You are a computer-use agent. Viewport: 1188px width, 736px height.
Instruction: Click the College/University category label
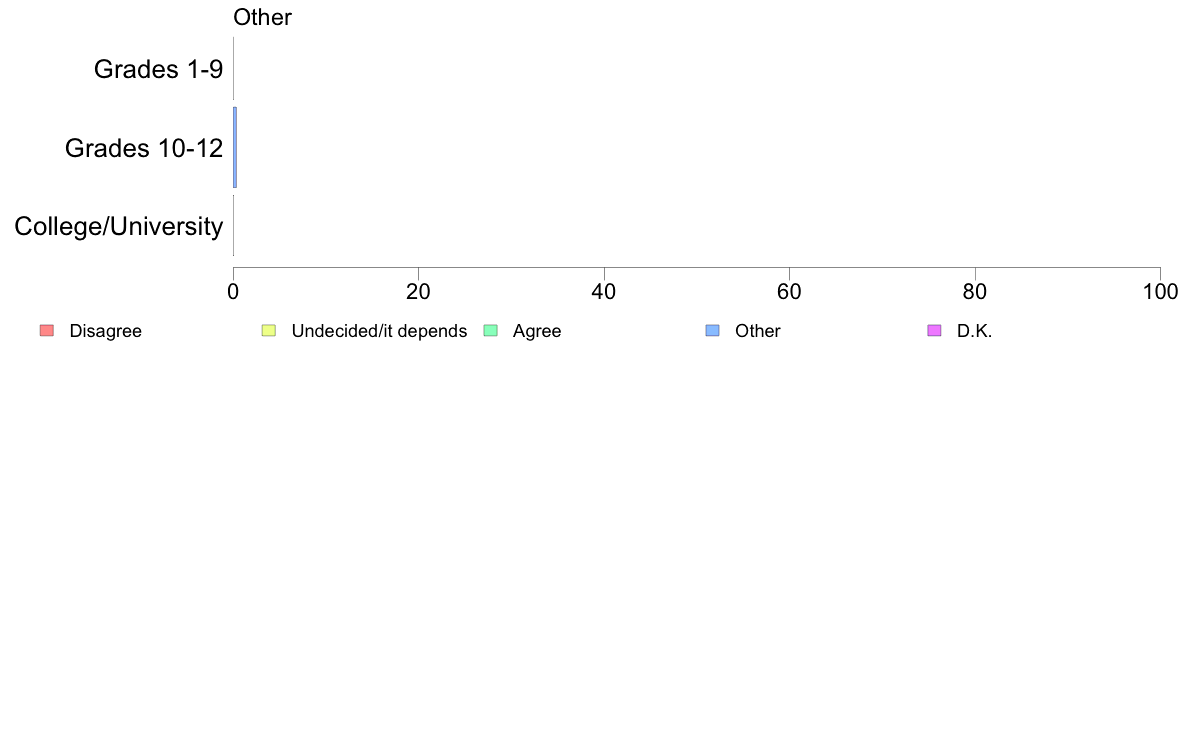(119, 226)
